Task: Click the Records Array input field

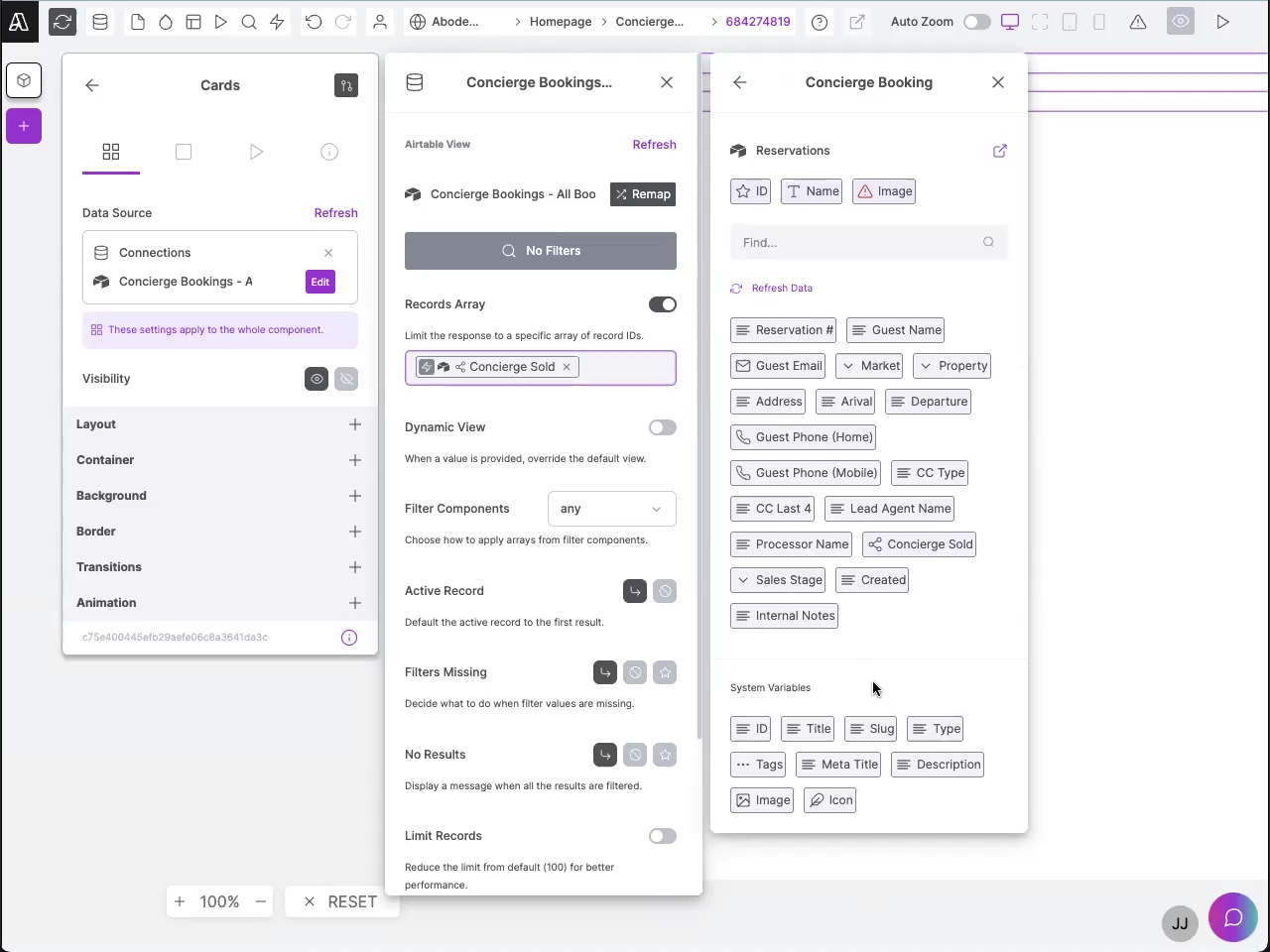Action: (541, 368)
